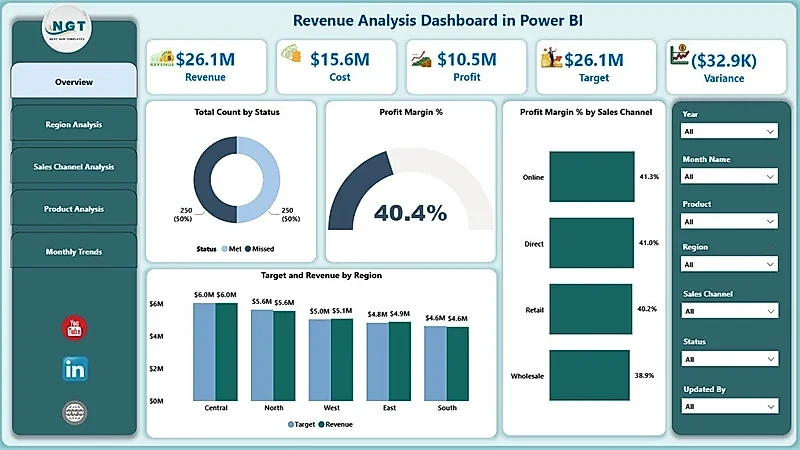
Task: Click the North region Target bar
Action: 262,355
